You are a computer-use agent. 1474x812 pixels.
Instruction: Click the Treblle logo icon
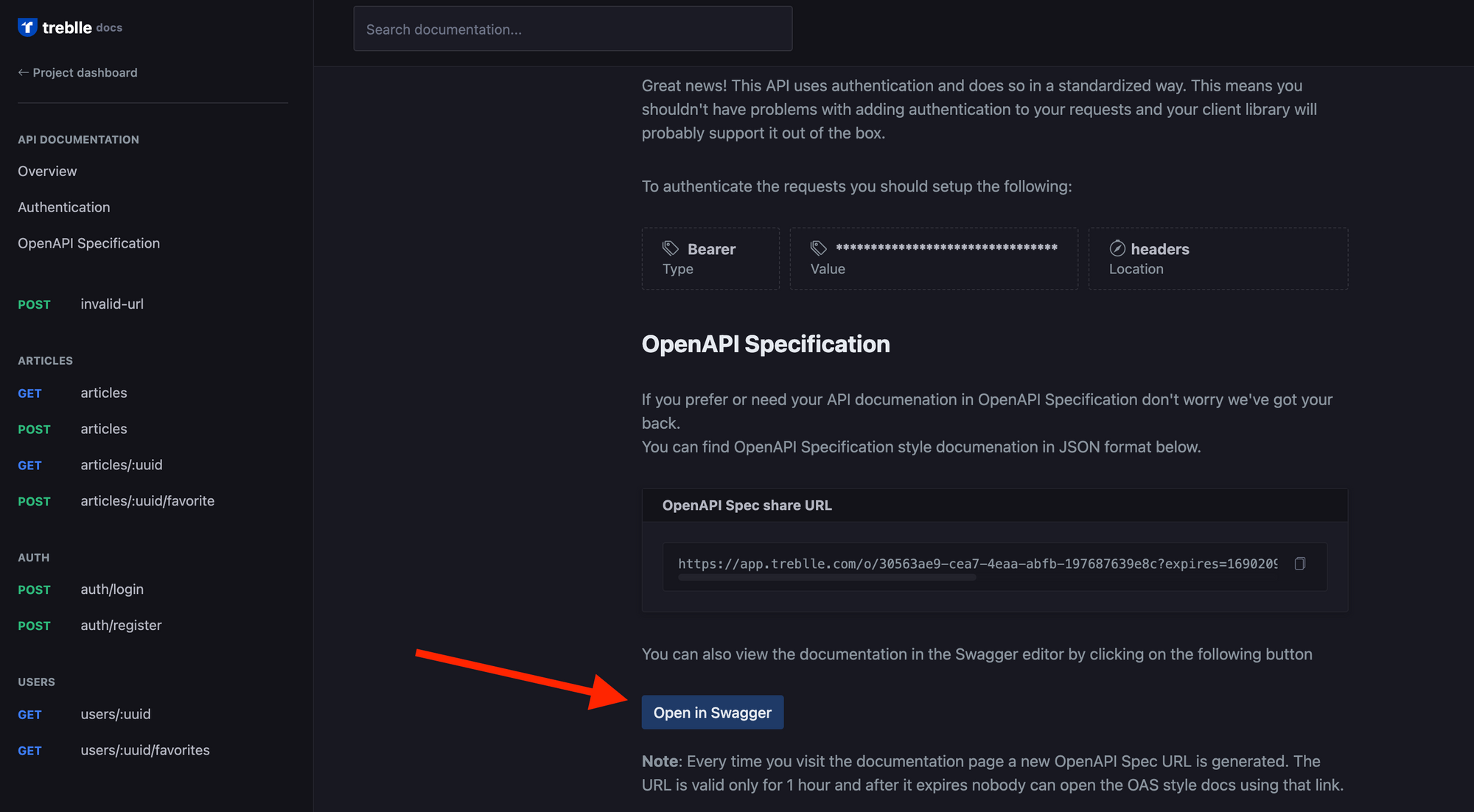(x=27, y=27)
